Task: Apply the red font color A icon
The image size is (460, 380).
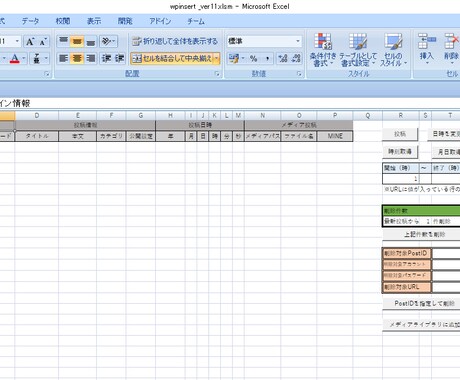Action: coord(14,59)
